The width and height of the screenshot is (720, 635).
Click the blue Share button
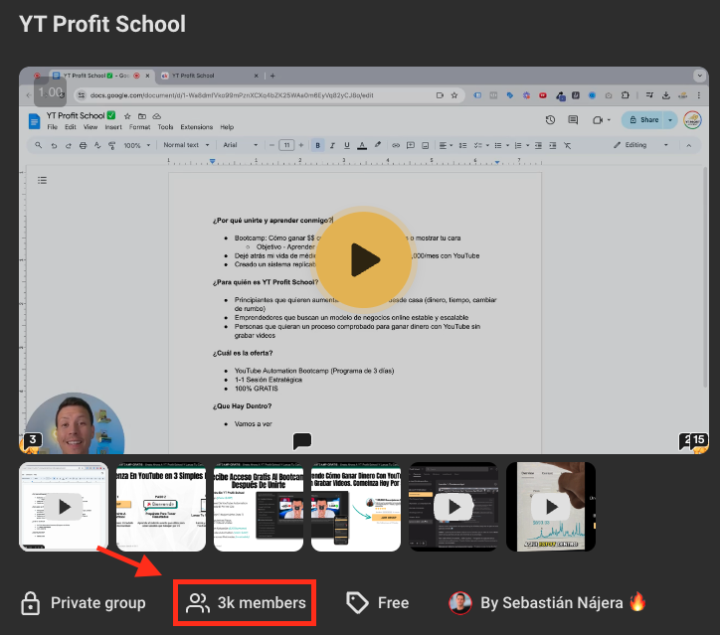tap(644, 120)
